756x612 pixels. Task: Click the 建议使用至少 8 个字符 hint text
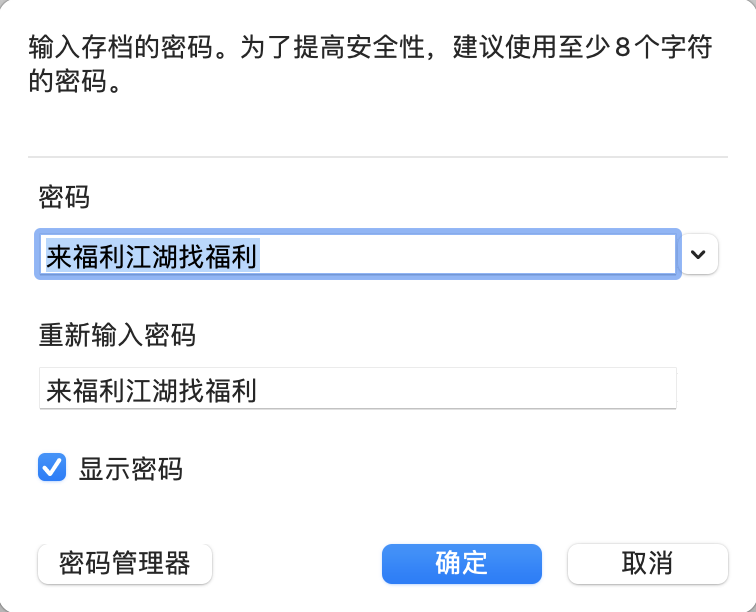point(582,48)
